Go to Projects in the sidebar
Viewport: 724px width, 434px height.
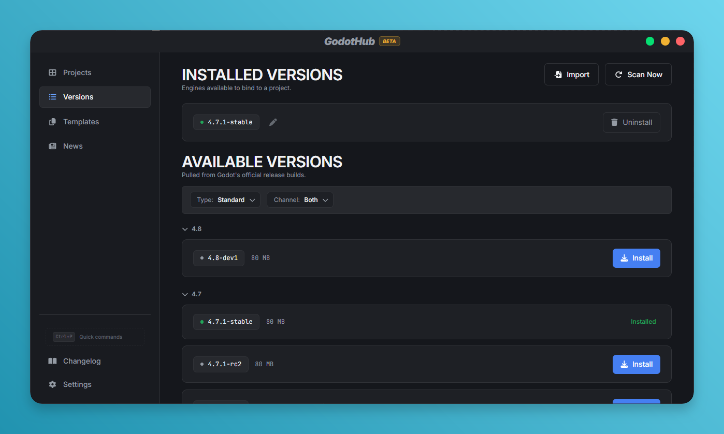[95, 72]
